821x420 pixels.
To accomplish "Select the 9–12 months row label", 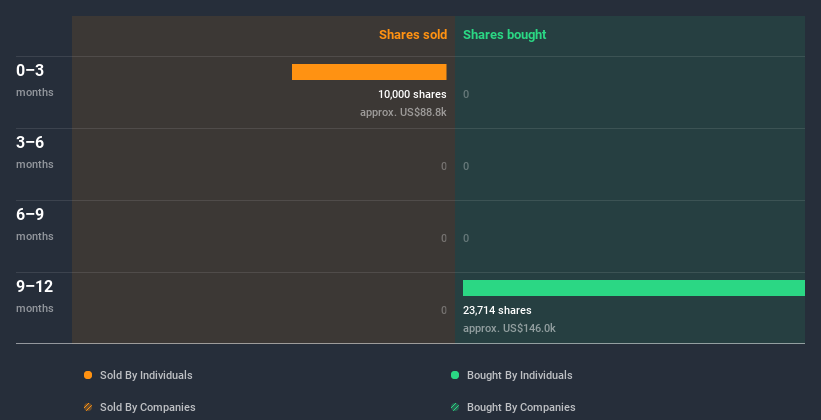I will click(x=34, y=295).
